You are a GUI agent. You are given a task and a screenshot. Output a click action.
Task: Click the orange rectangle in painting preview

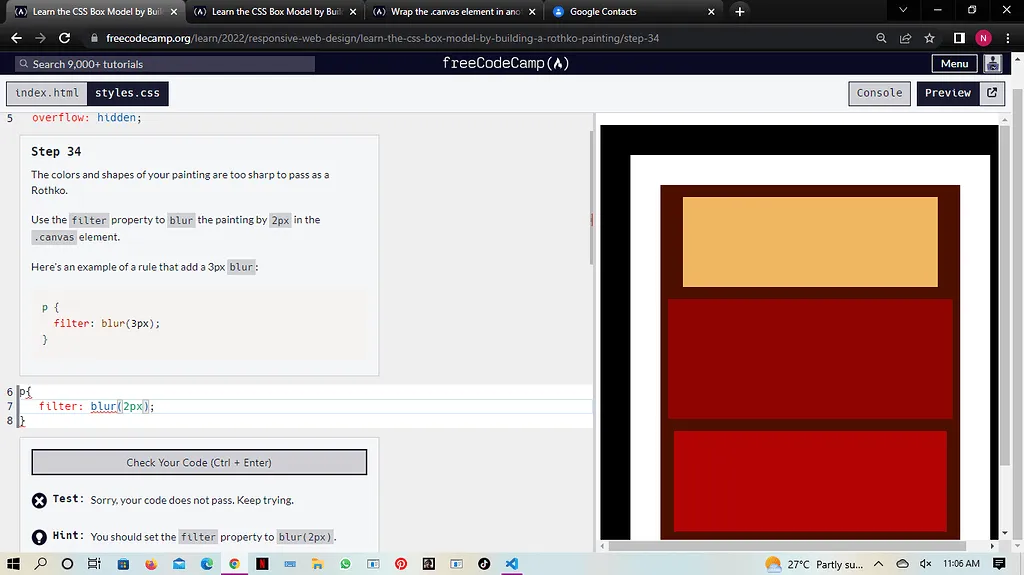pyautogui.click(x=810, y=242)
